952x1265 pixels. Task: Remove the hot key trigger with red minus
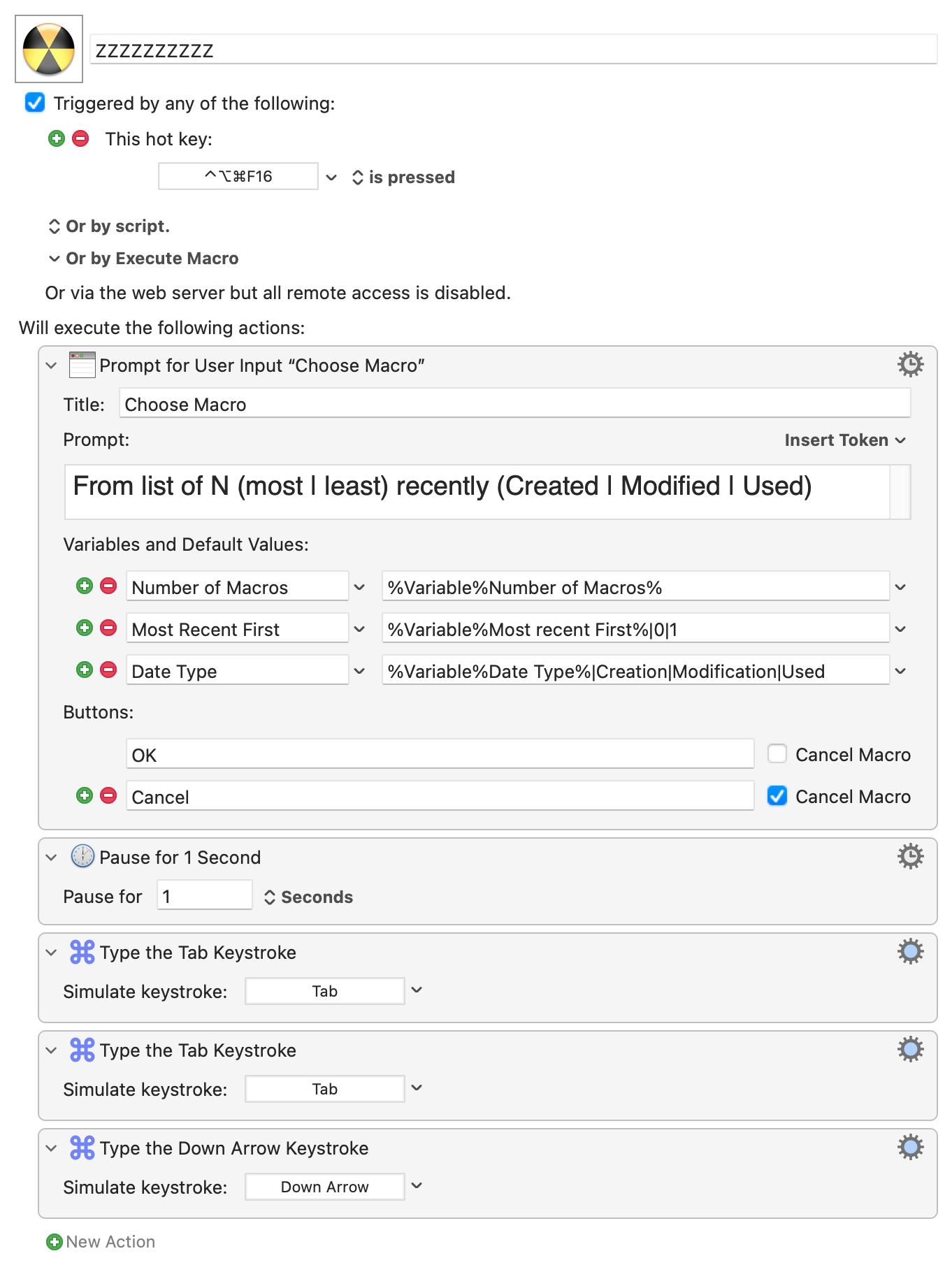[x=80, y=138]
